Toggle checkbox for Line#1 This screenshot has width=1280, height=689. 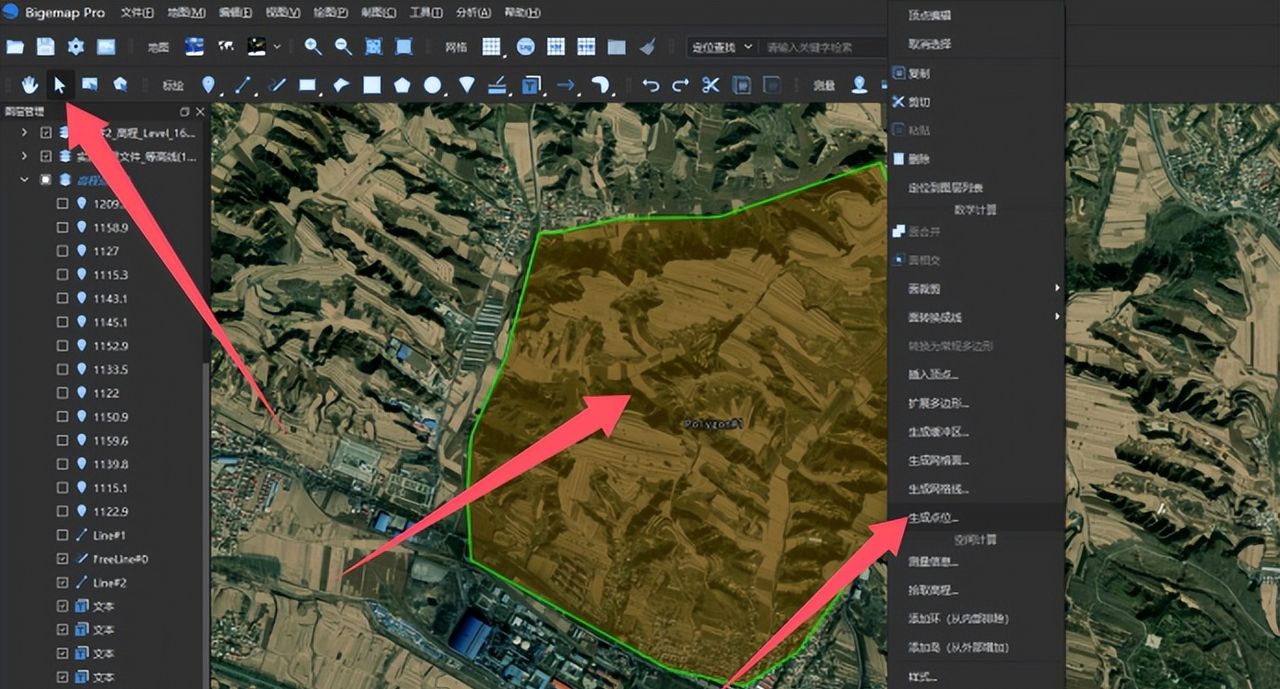63,535
